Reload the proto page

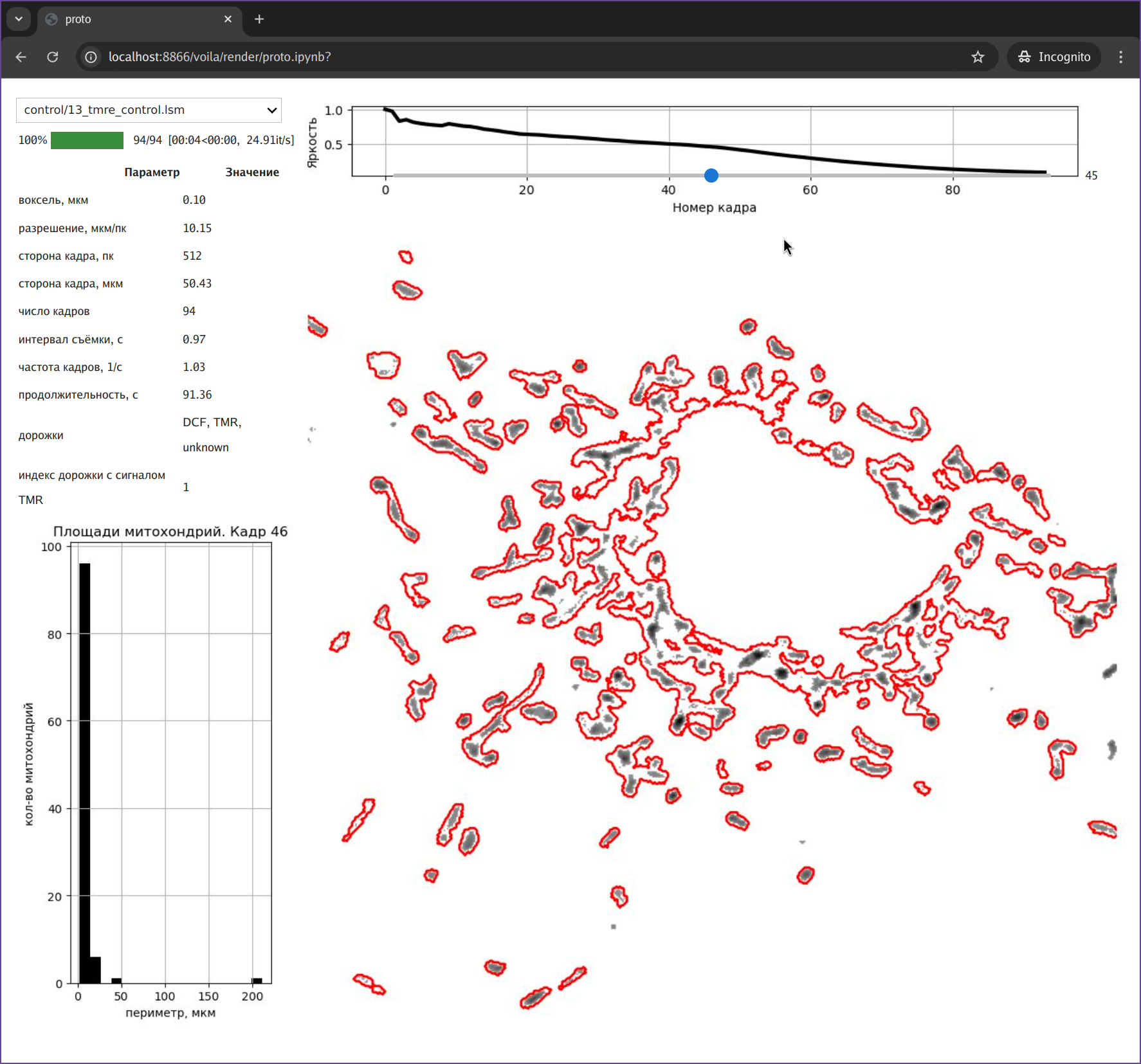tap(53, 57)
